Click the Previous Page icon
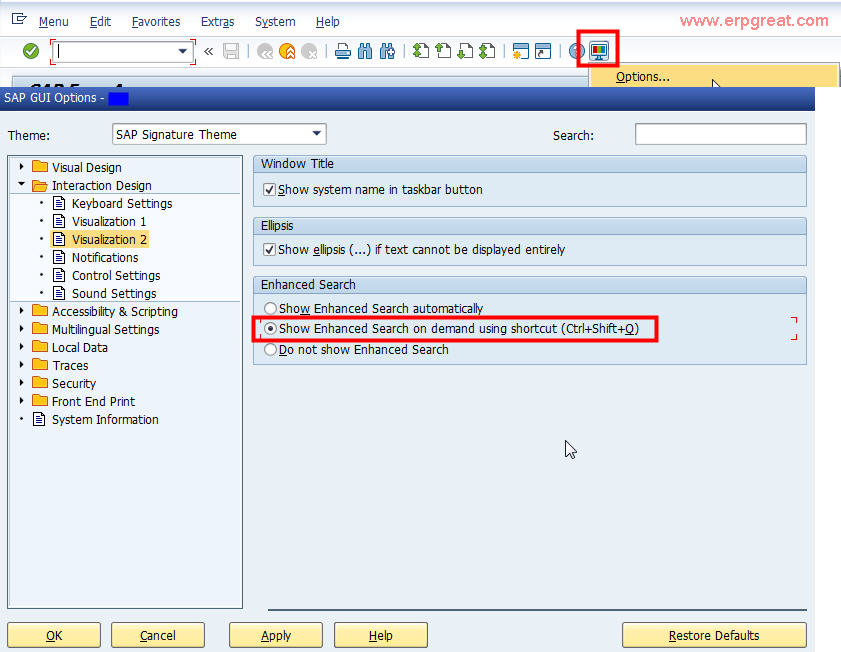841x652 pixels. [x=443, y=51]
